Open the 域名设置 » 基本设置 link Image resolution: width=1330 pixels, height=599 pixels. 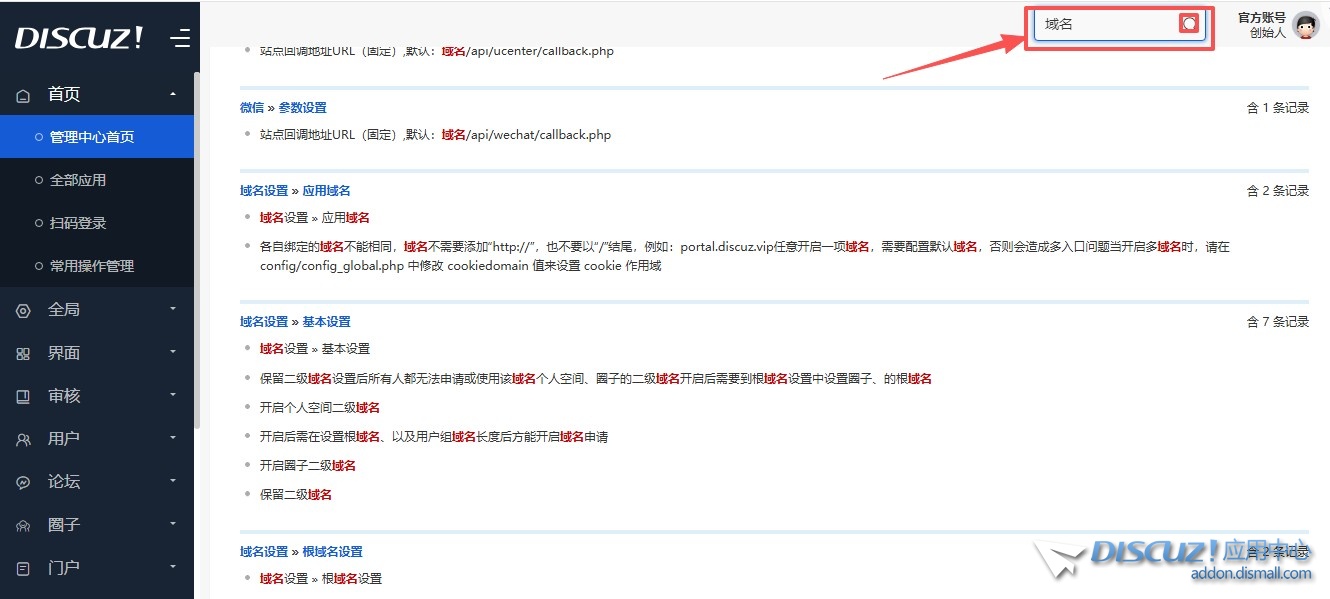[296, 321]
